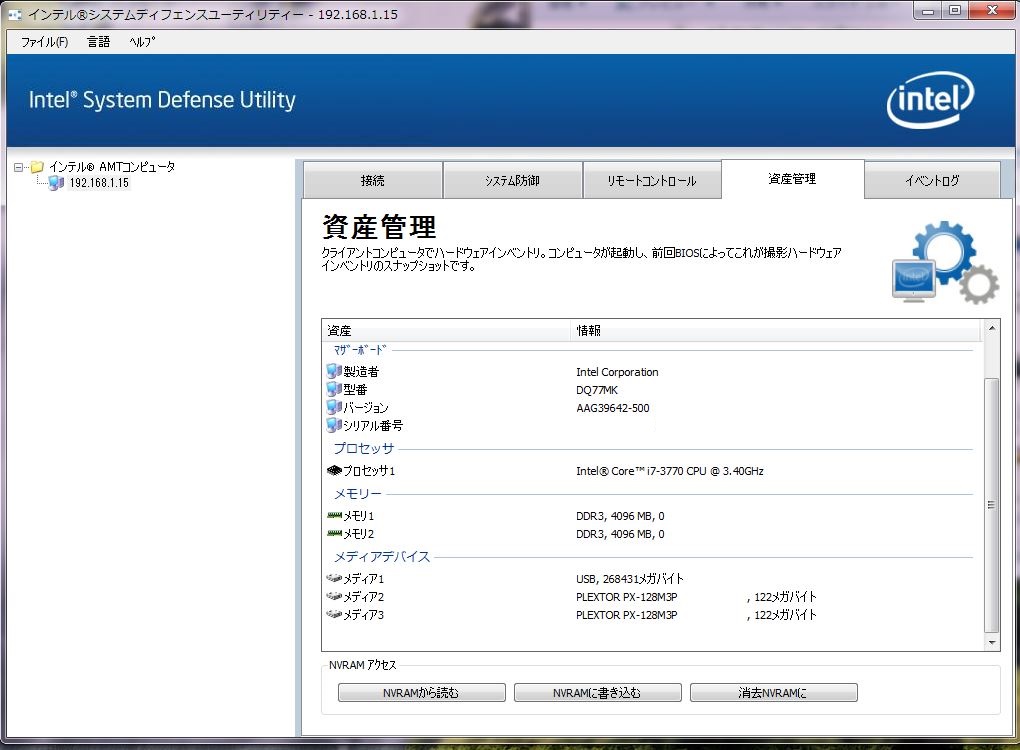Click the asset list scroll-up arrow

coord(991,328)
